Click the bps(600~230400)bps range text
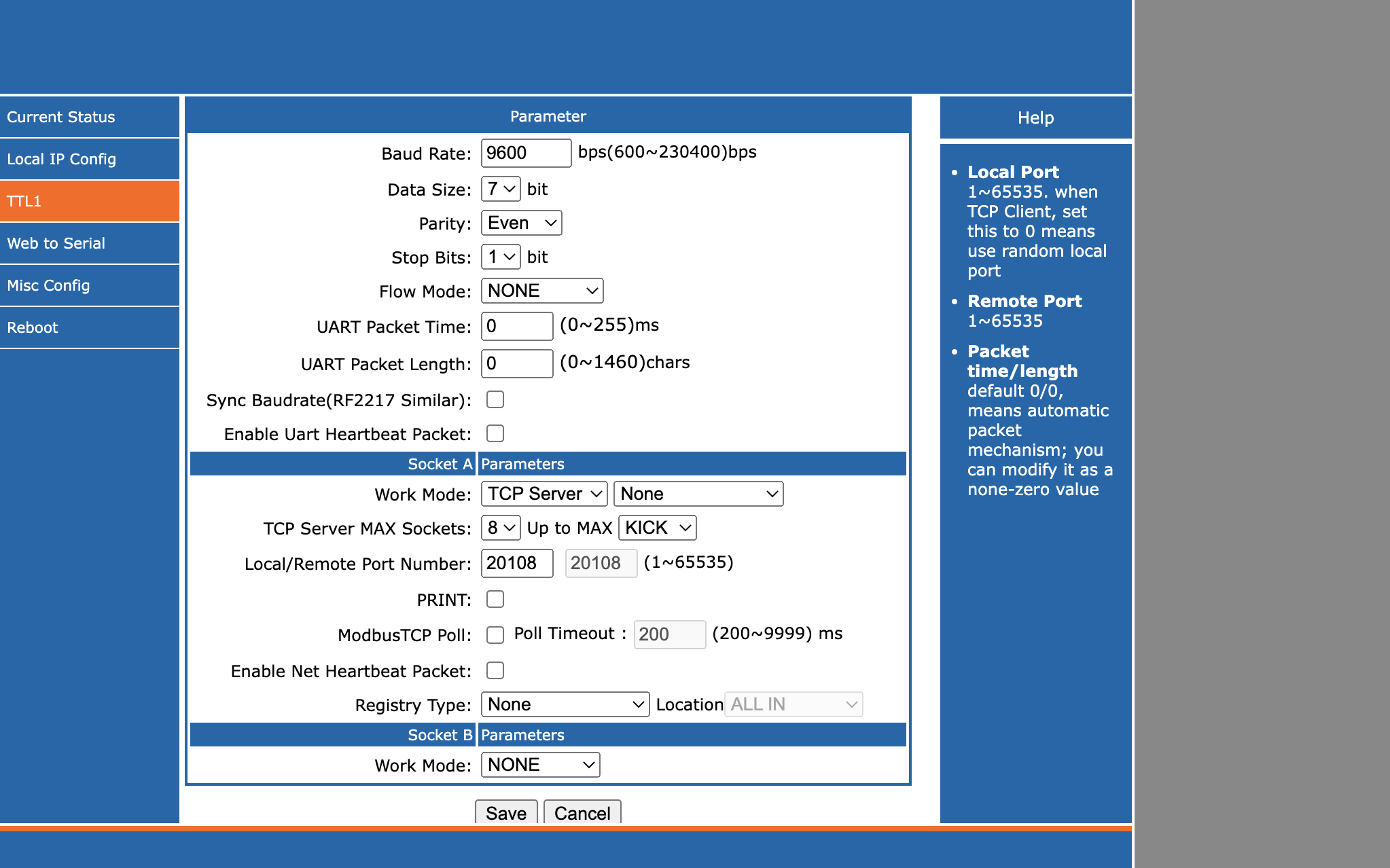Screen dimensions: 1390x868 coord(667,151)
